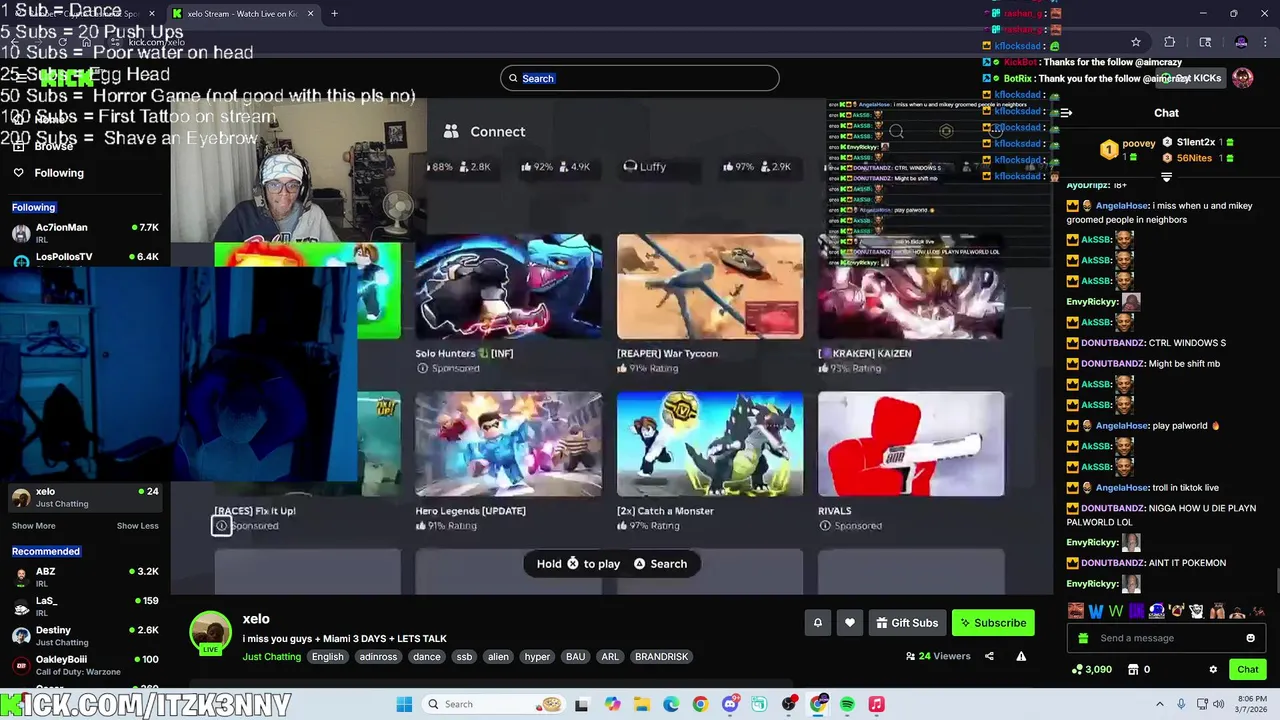Screen dimensions: 1280x720
Task: Click the user avatar on Kick header
Action: coord(1243,78)
